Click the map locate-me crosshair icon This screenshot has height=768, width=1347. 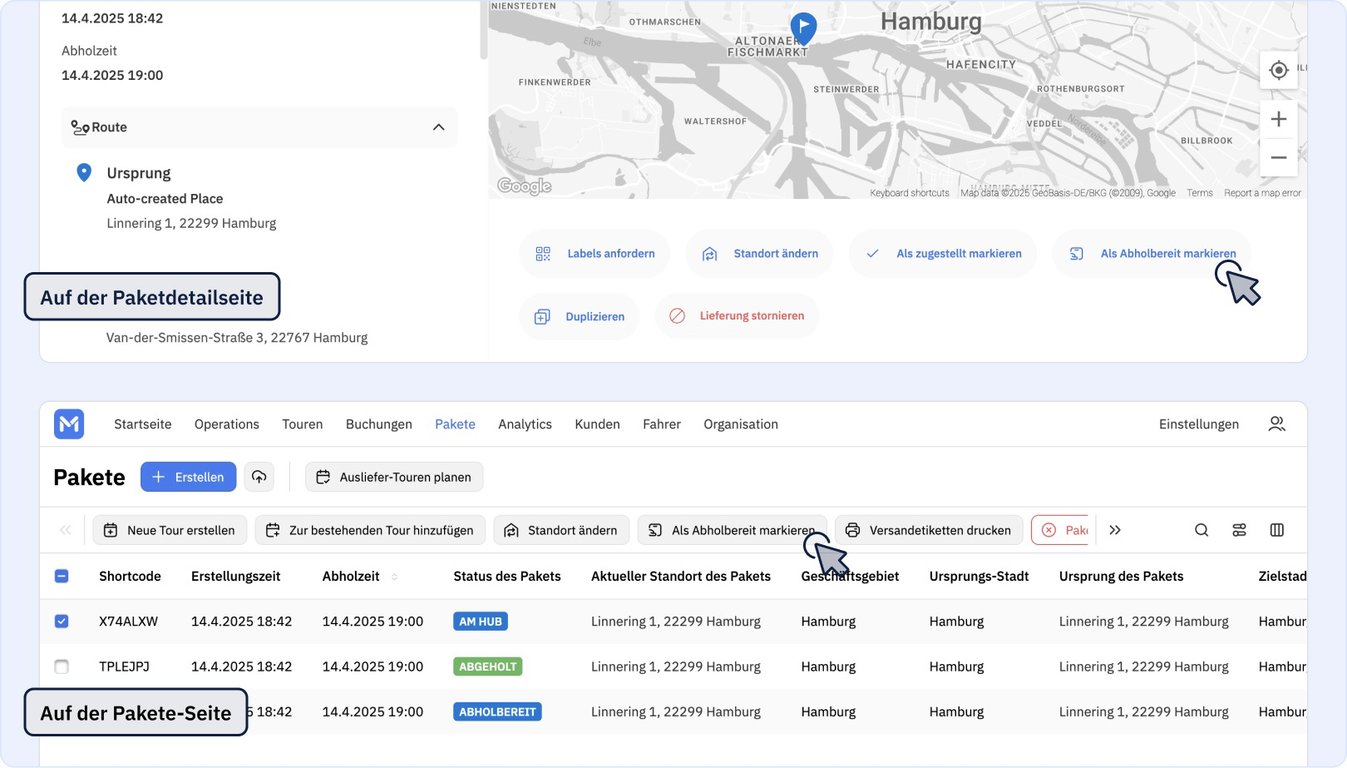(1278, 70)
